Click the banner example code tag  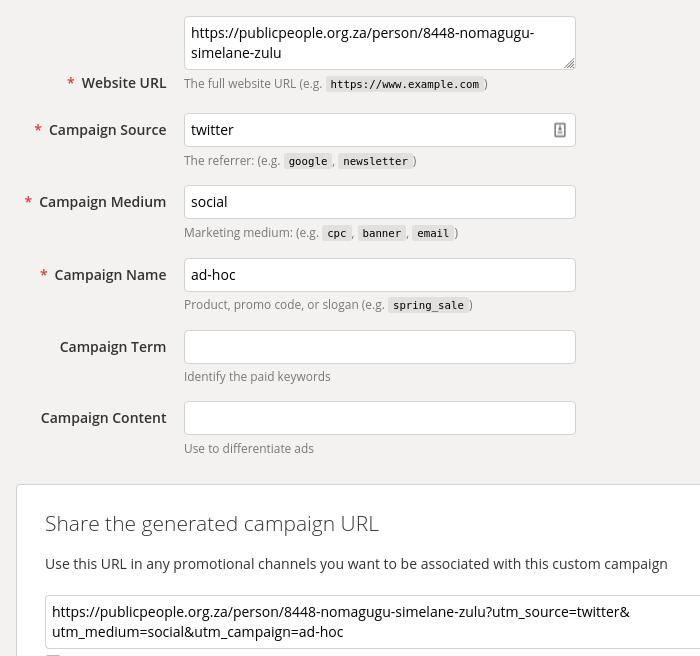coord(382,233)
